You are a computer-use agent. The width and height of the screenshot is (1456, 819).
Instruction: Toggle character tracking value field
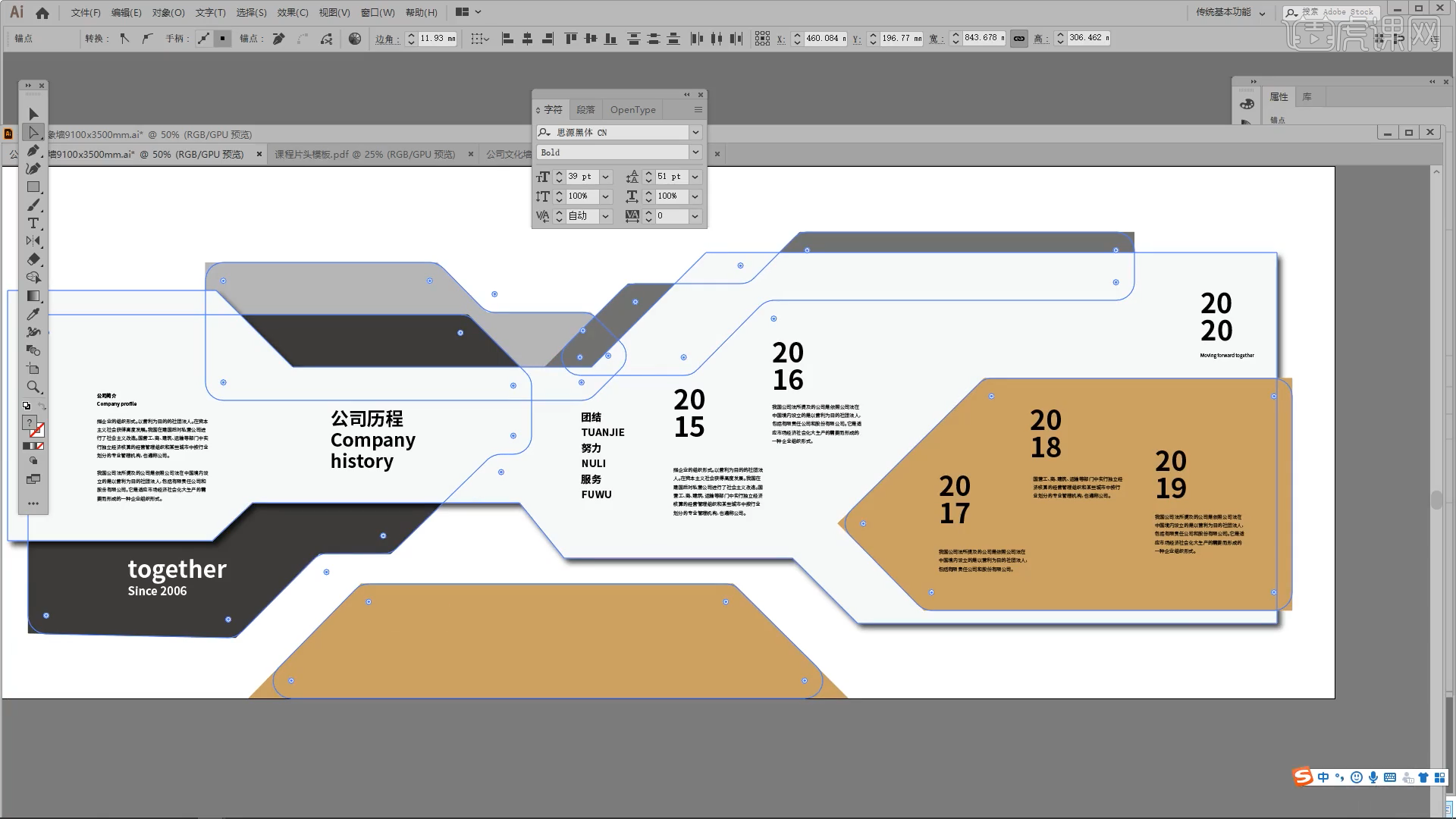(x=667, y=215)
